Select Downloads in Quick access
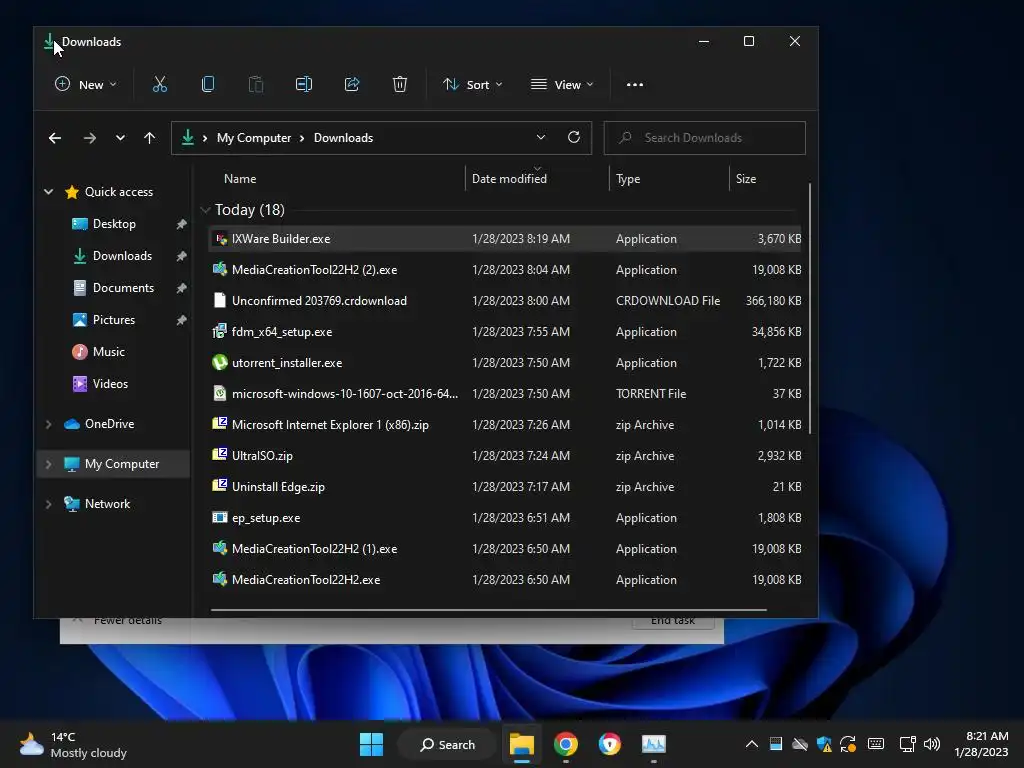This screenshot has width=1024, height=768. 122,256
